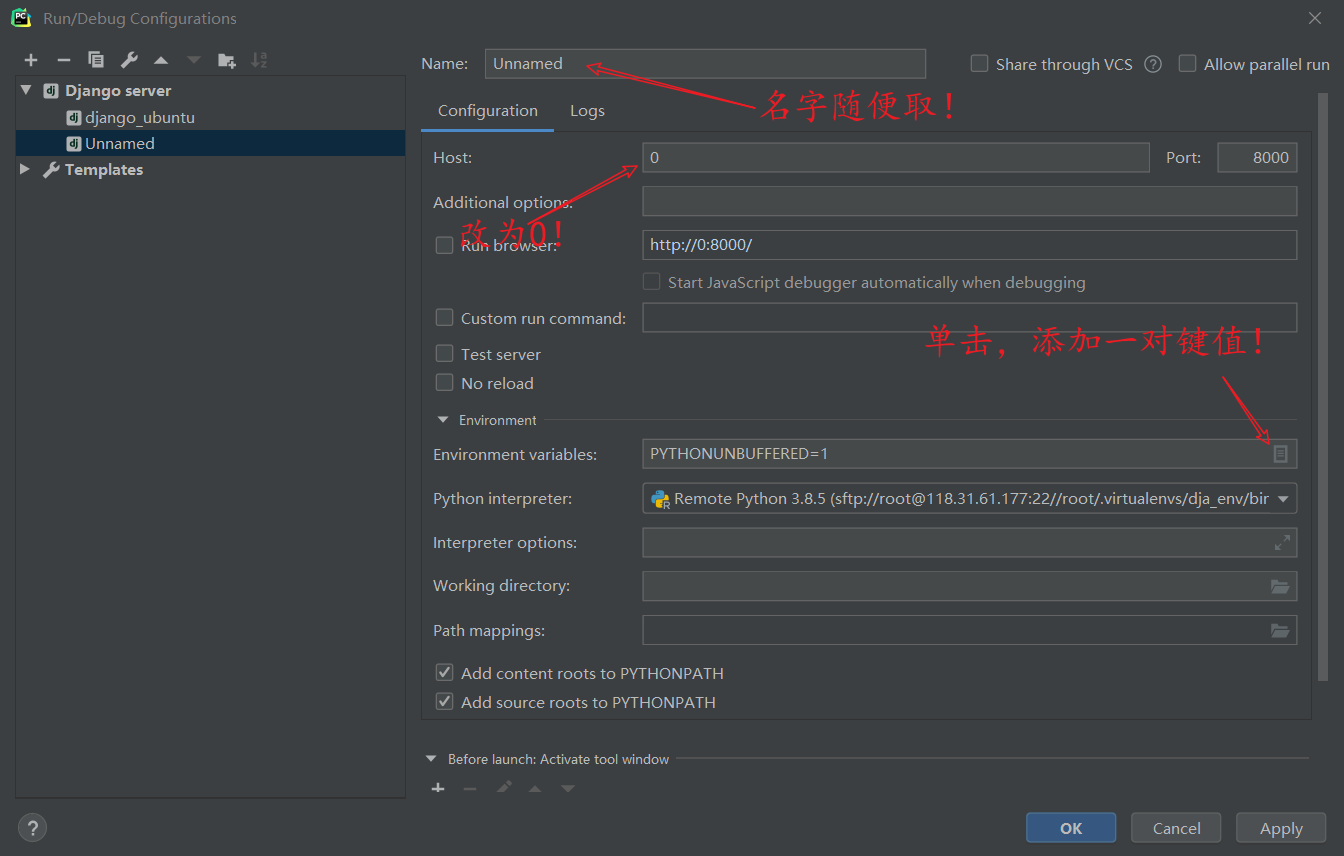Open Share through VCS help icon
The width and height of the screenshot is (1344, 856).
click(x=1153, y=64)
